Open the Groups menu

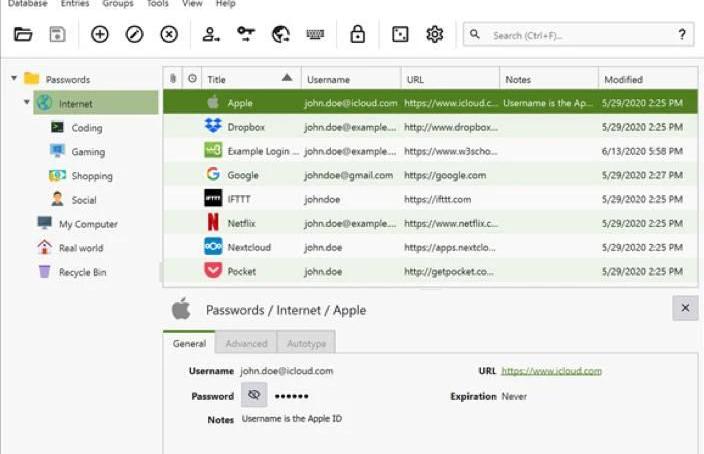[118, 4]
